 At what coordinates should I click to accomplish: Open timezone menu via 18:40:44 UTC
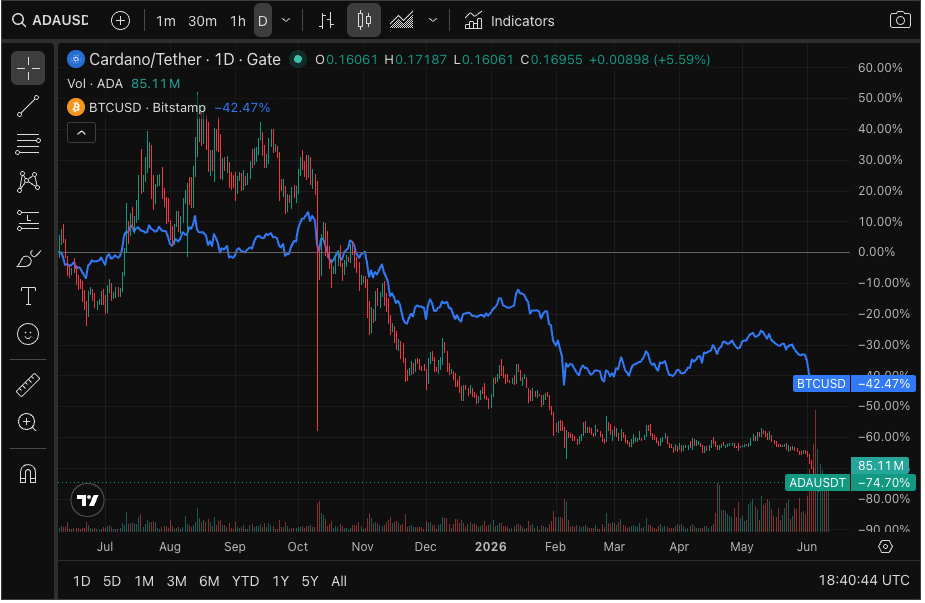[x=864, y=581]
